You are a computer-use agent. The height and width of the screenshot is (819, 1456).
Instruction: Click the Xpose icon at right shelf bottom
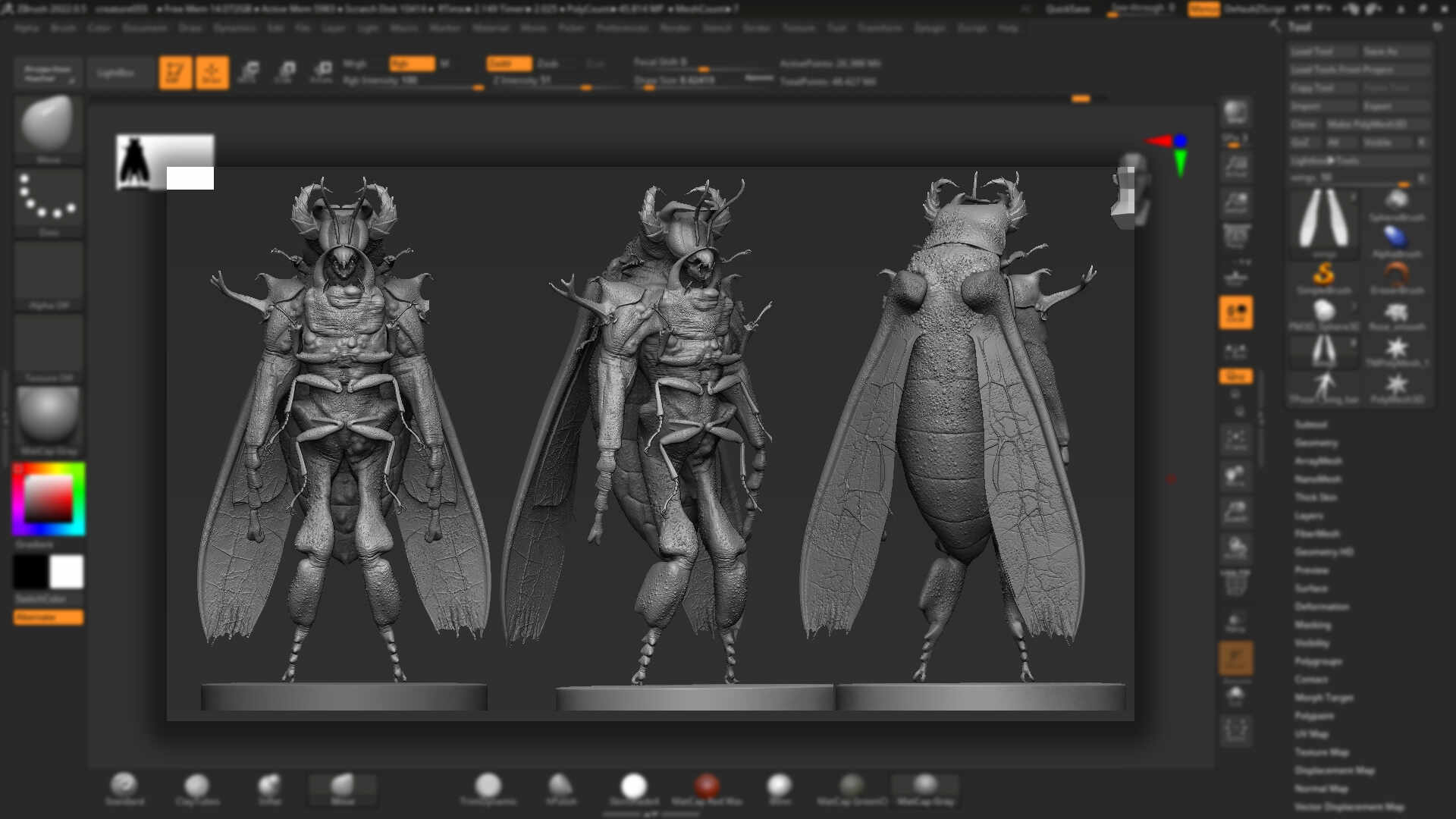[x=1236, y=730]
